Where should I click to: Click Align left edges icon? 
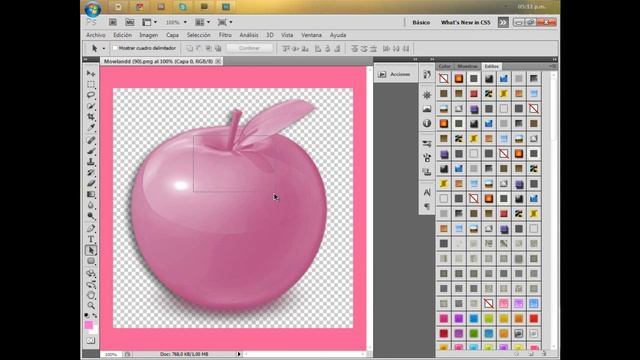(318, 49)
